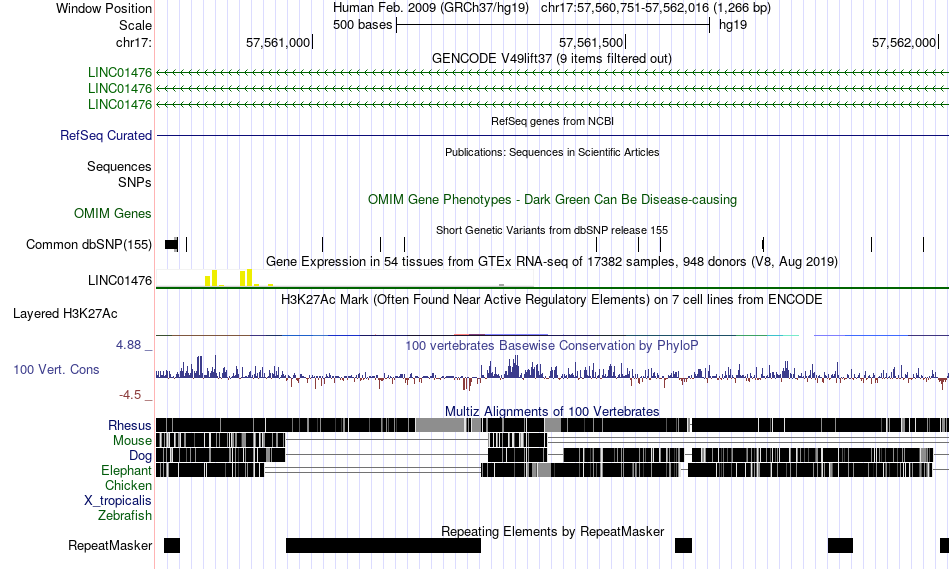This screenshot has width=950, height=569.
Task: Click the 57,562,000 ruler position
Action: click(904, 42)
